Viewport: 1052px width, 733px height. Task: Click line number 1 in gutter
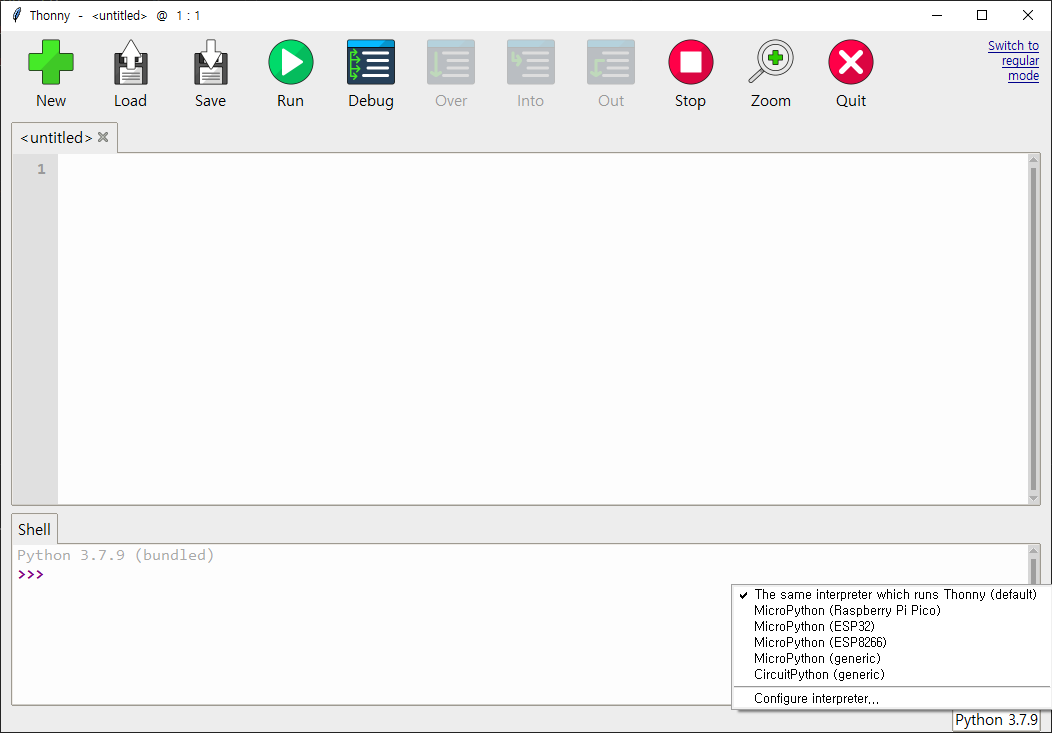click(x=41, y=169)
